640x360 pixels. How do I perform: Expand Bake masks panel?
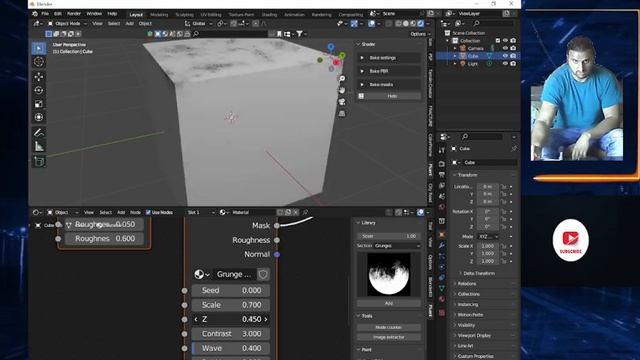pos(389,84)
